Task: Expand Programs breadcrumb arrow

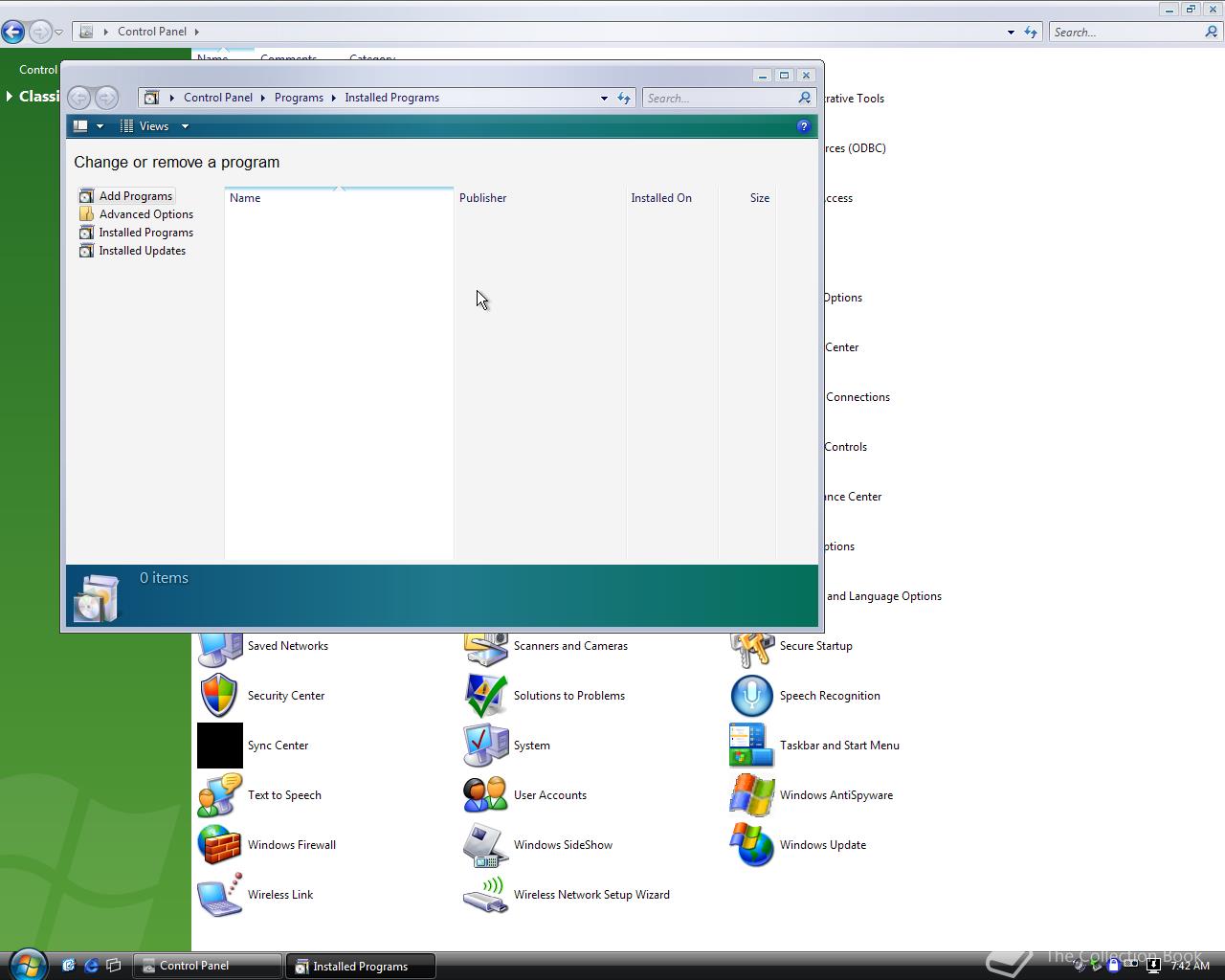Action: click(x=335, y=98)
